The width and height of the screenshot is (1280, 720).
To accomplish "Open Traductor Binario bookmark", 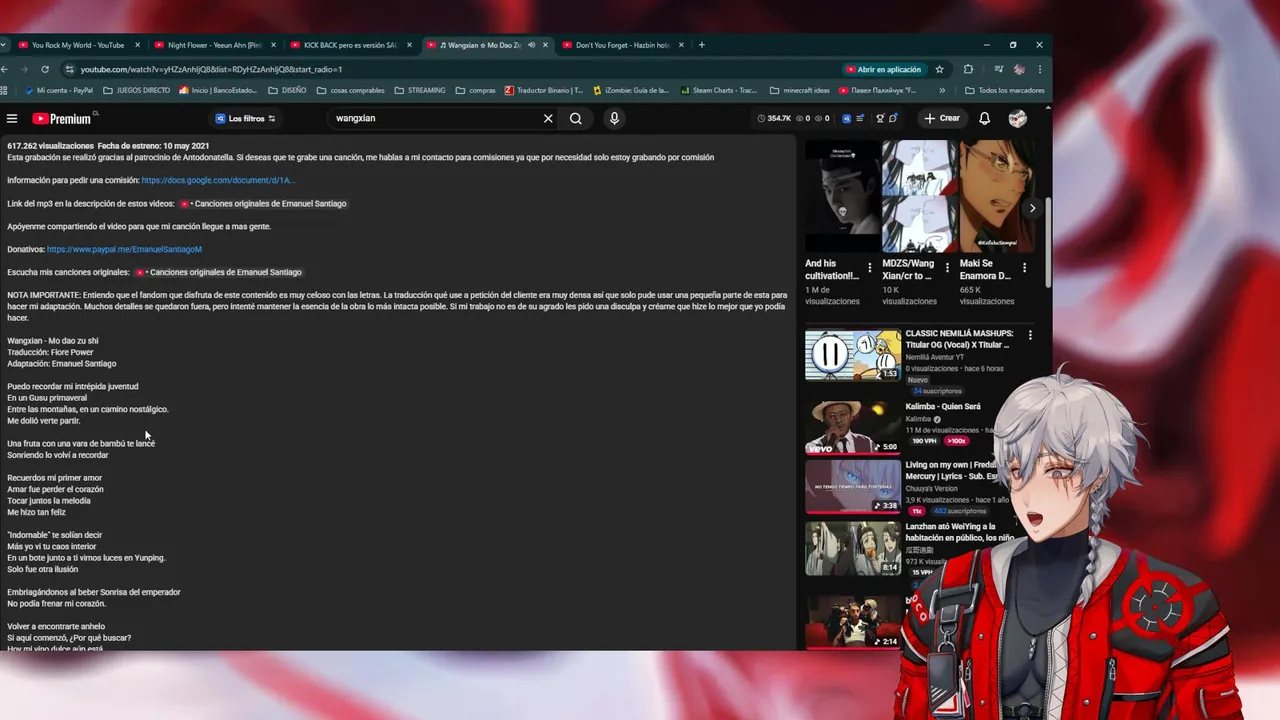I will (x=544, y=90).
